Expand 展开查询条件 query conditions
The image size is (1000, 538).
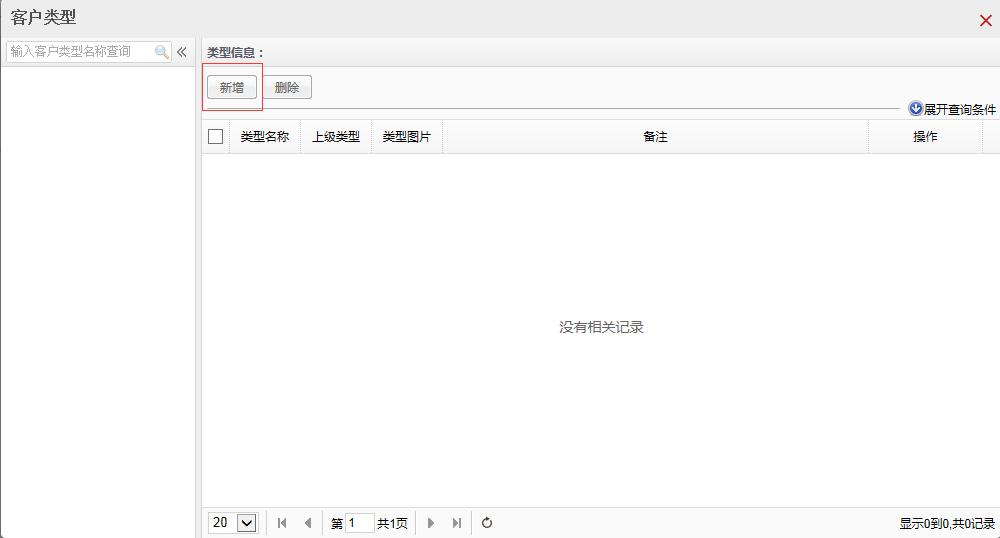pos(952,109)
